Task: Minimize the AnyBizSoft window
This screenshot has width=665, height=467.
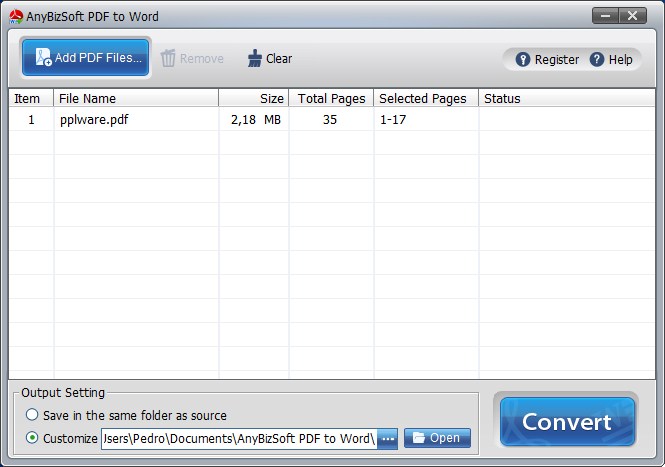Action: click(606, 16)
